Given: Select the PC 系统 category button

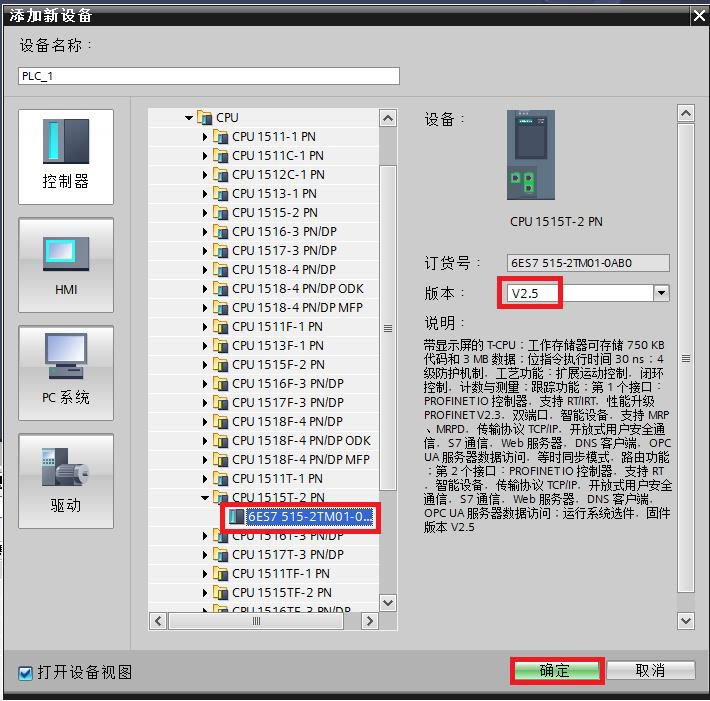Looking at the screenshot, I should coord(66,373).
